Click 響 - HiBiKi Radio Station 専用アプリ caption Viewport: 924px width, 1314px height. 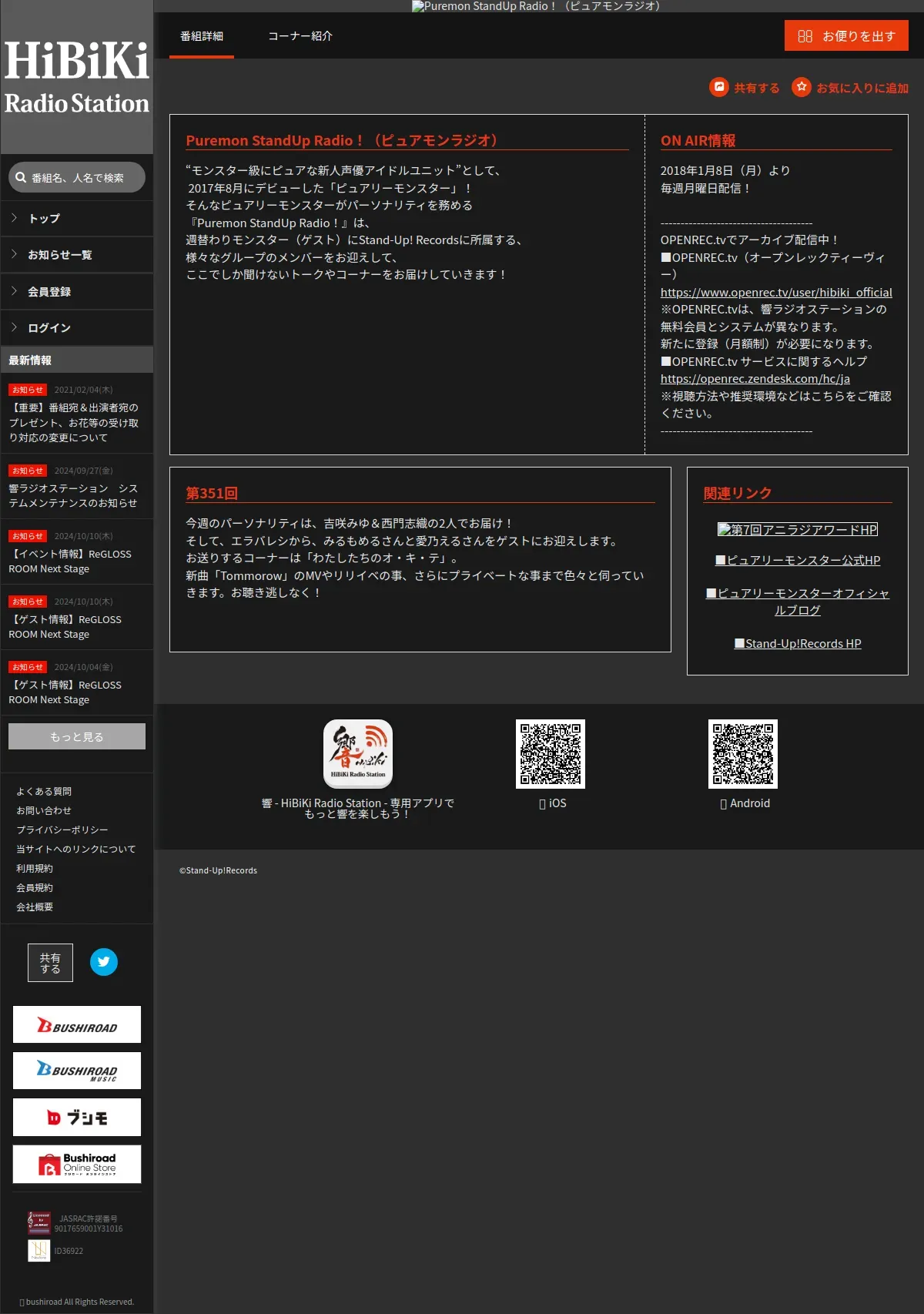[358, 808]
